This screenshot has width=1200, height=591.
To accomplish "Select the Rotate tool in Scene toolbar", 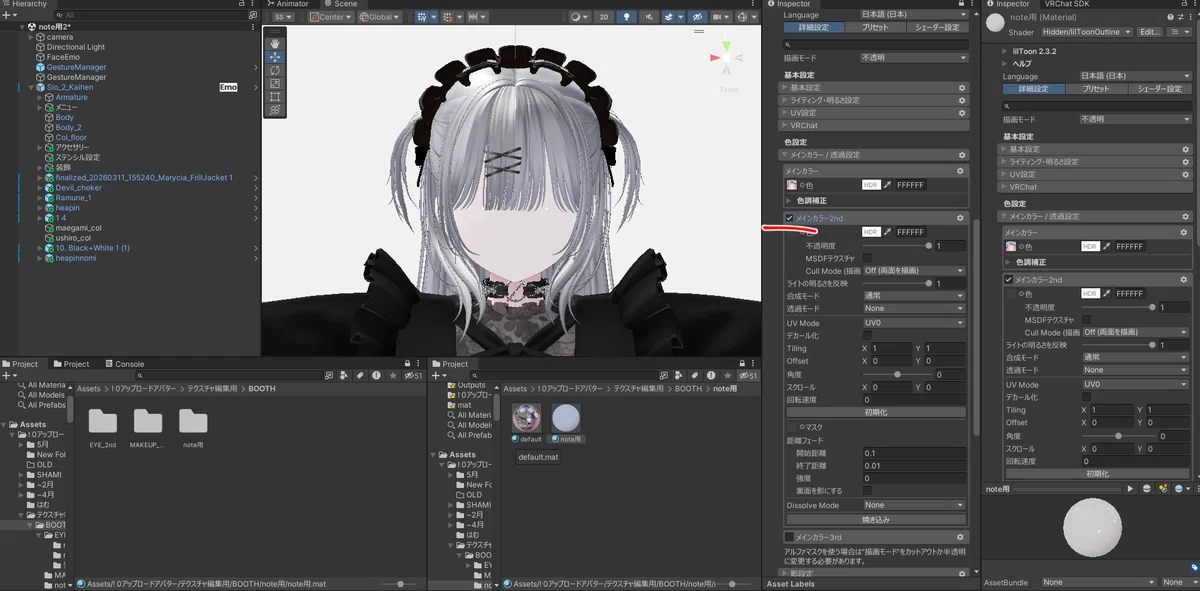I will coord(275,71).
